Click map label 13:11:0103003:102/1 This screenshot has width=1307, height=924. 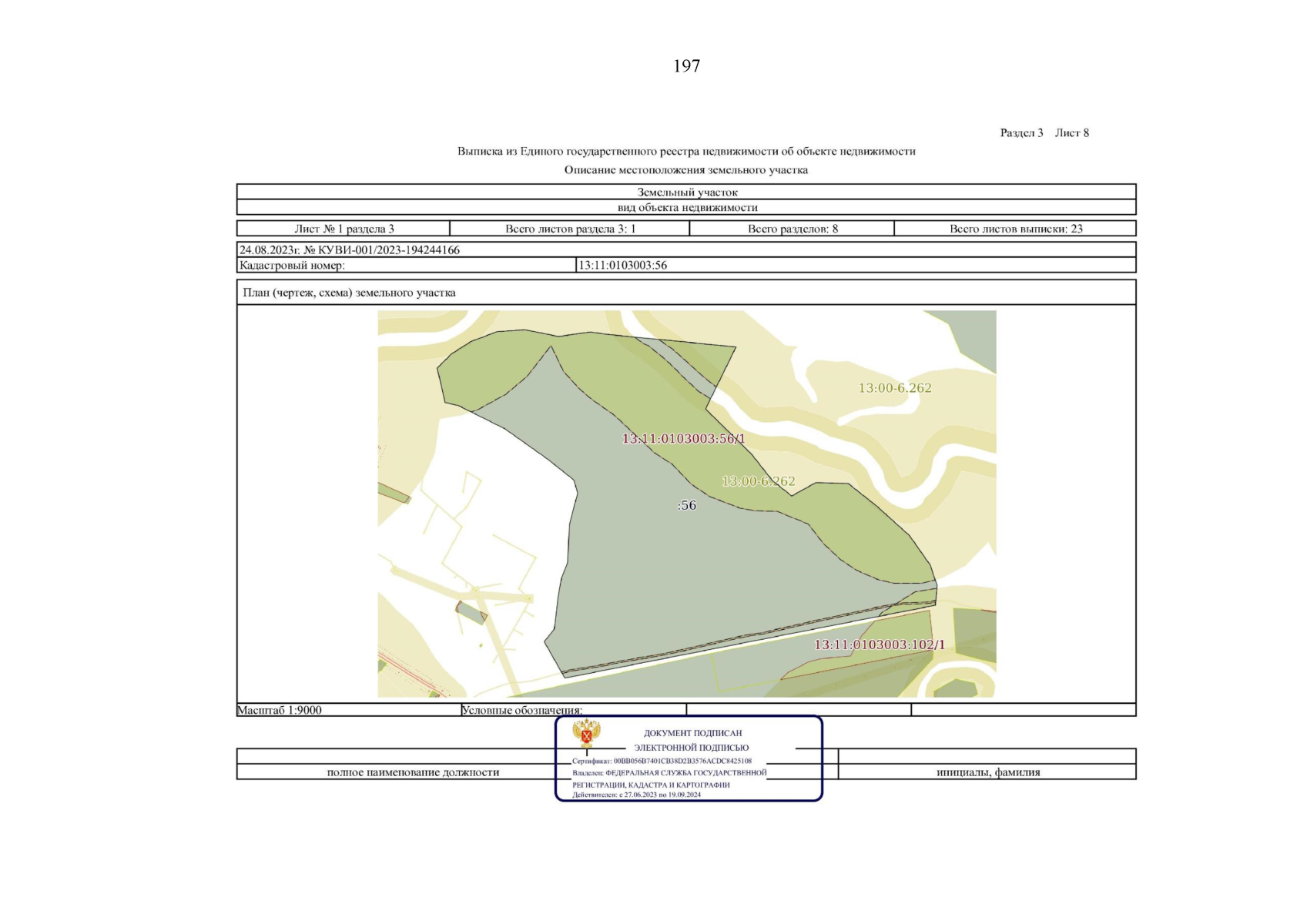click(879, 644)
